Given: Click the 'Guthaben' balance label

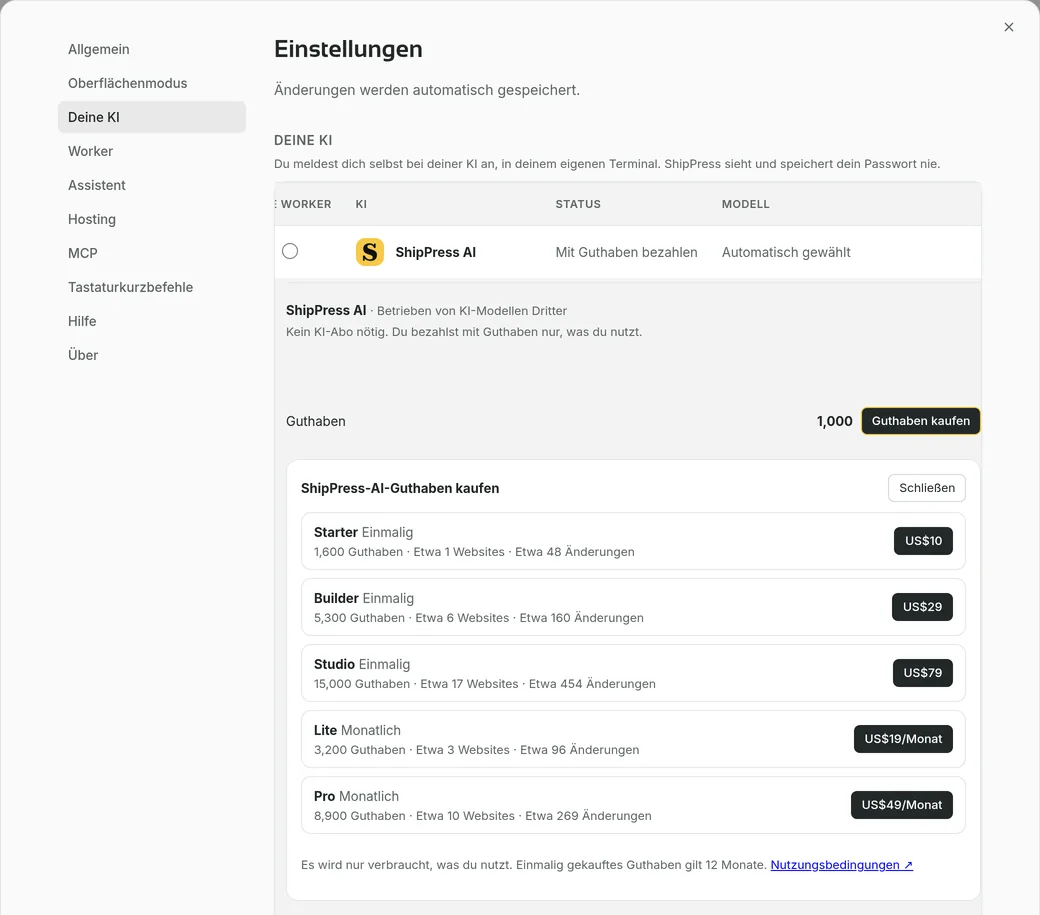Looking at the screenshot, I should tap(316, 422).
